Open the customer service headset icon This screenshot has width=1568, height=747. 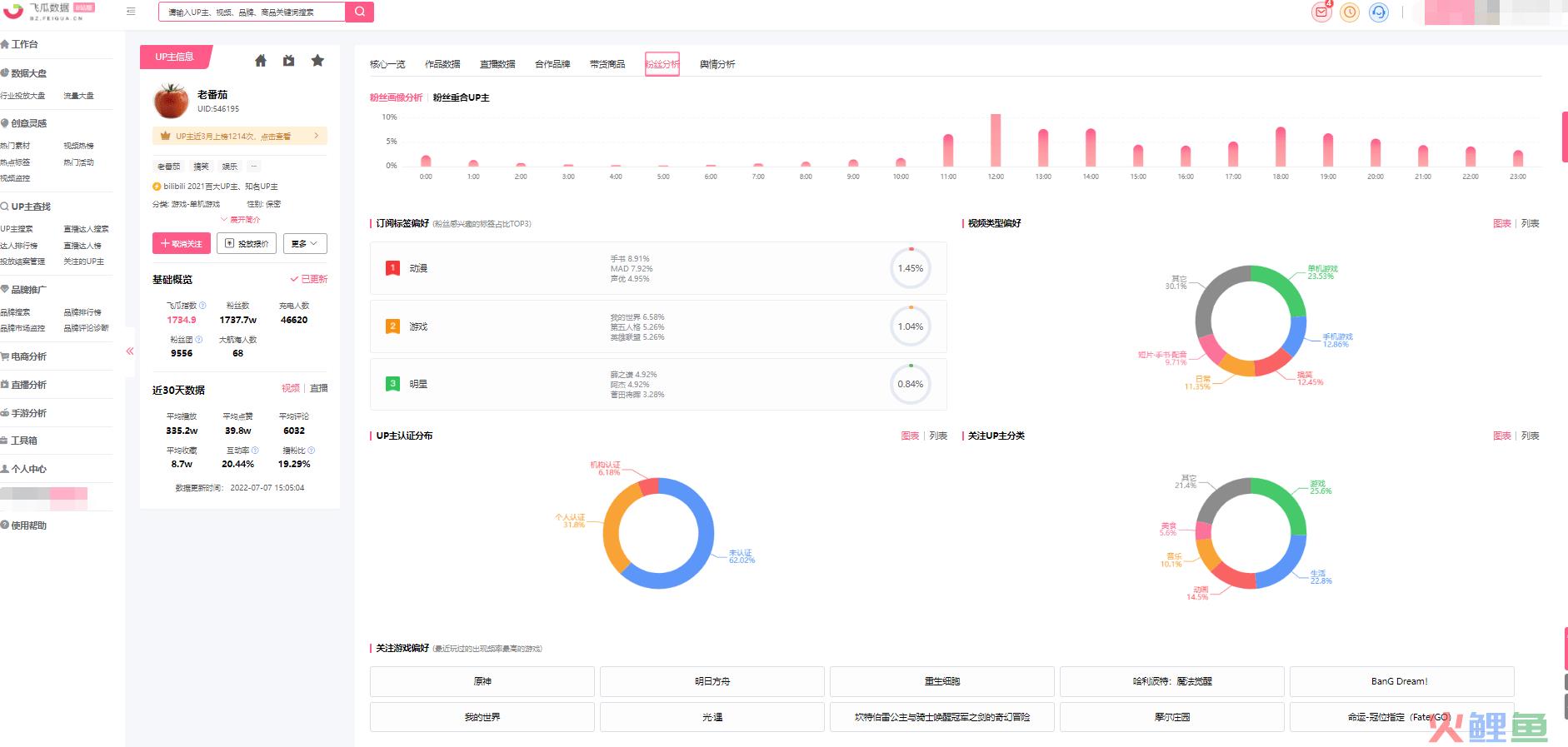pyautogui.click(x=1379, y=12)
